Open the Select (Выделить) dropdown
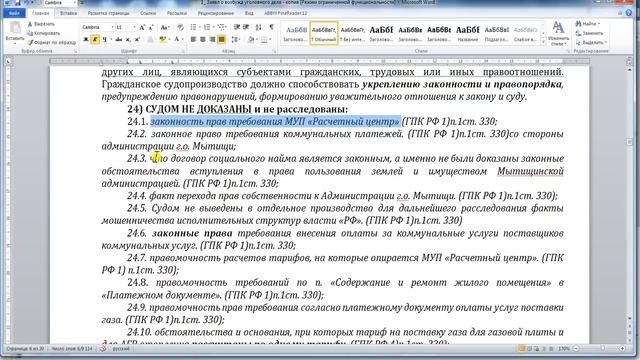Image resolution: width=640 pixels, height=360 pixels. coord(591,42)
